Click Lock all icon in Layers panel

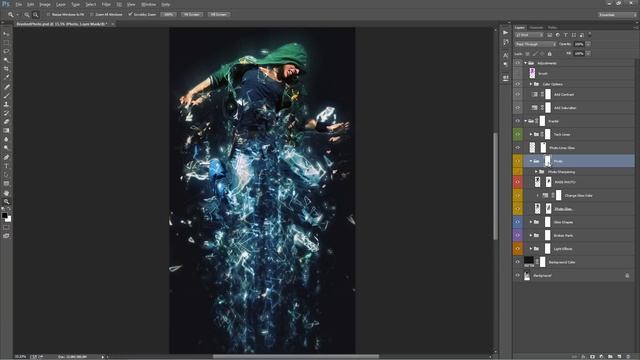550,53
